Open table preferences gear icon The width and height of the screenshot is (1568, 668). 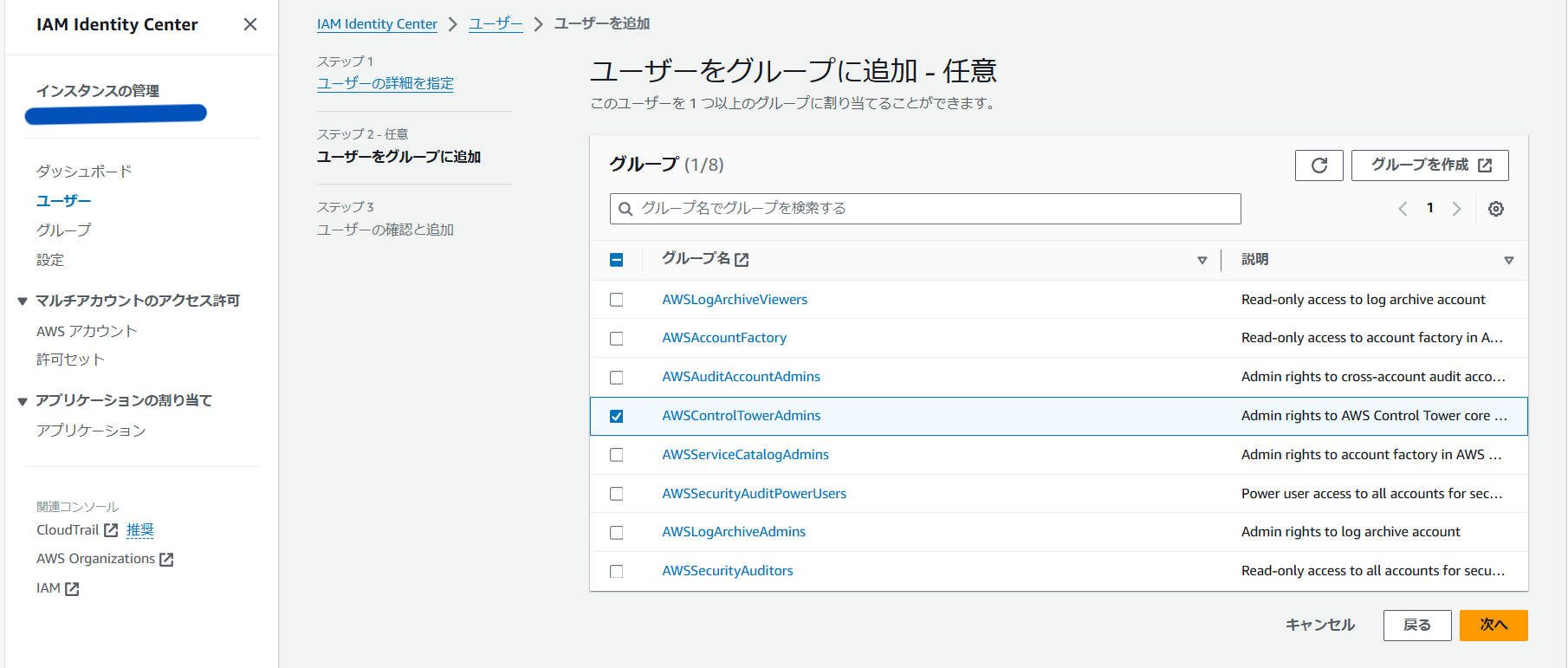(1496, 209)
